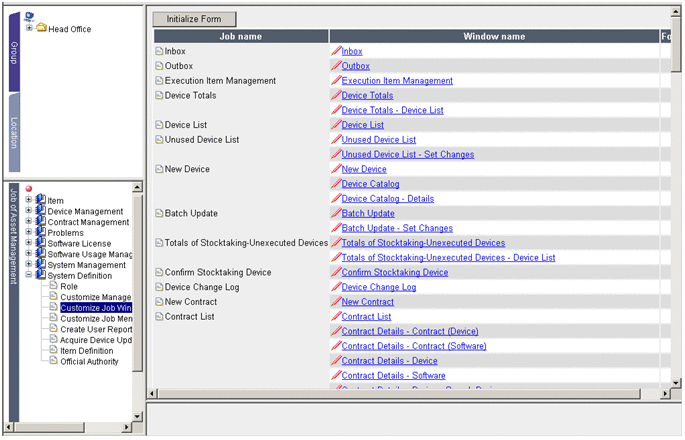Switch to the Location side tab
This screenshot has height=440, width=685.
pos(14,134)
